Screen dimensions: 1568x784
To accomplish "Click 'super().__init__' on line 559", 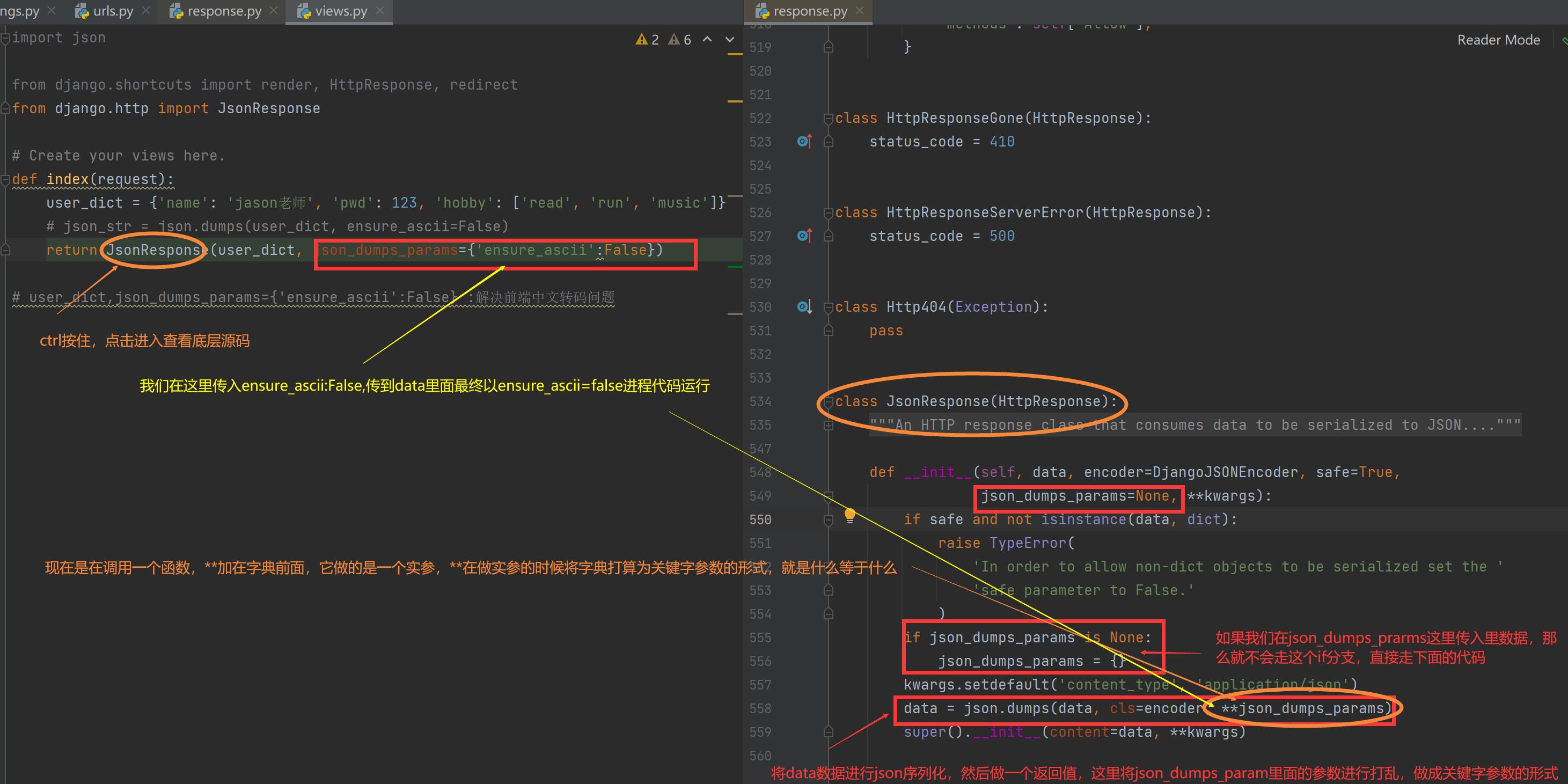I will pos(972,731).
